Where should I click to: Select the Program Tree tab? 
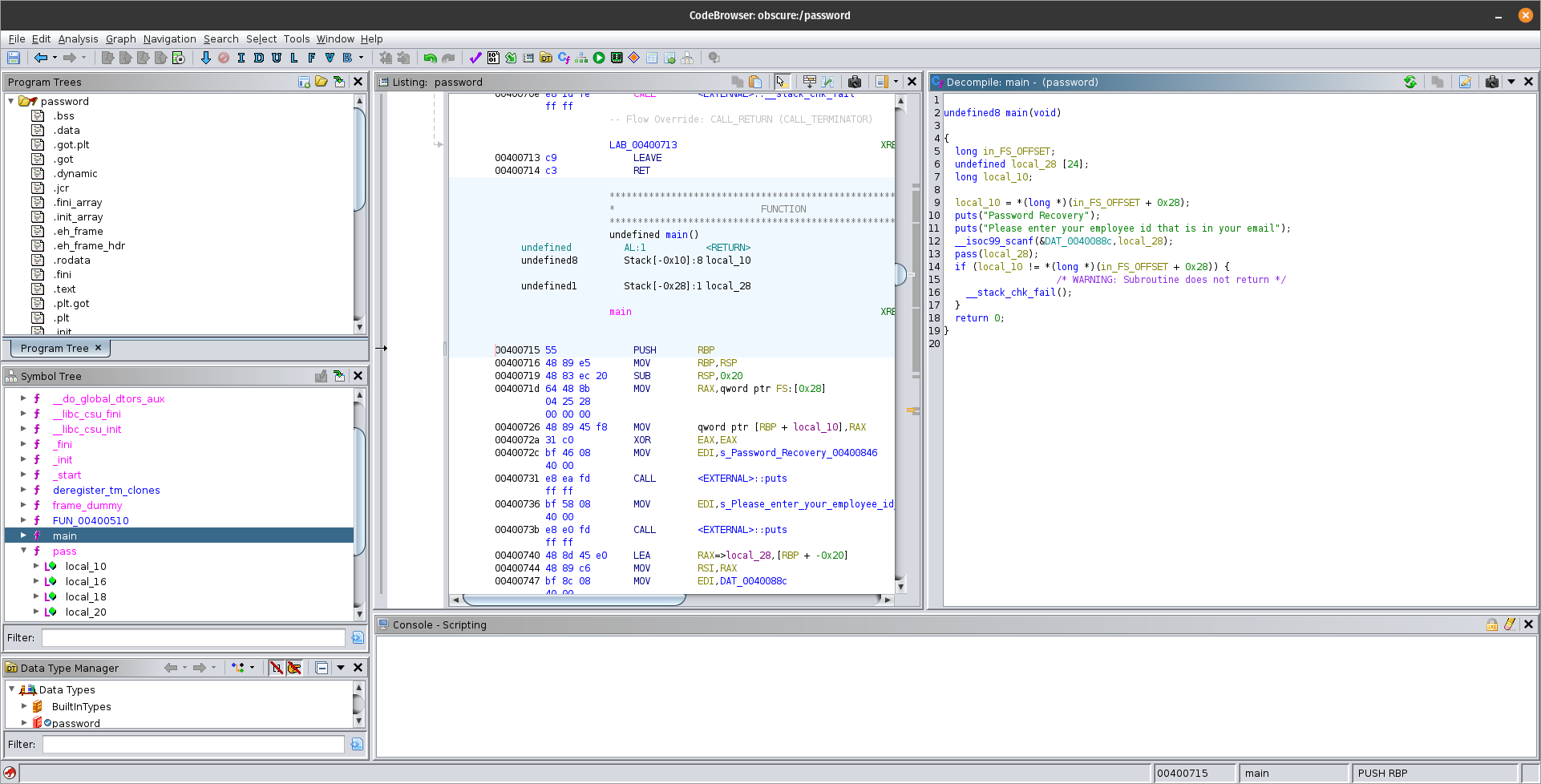point(55,348)
